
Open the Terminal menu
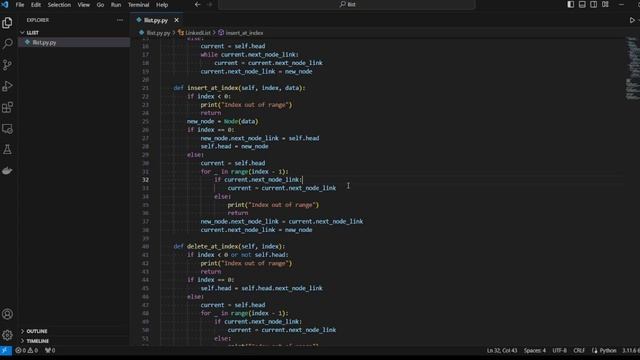point(138,5)
